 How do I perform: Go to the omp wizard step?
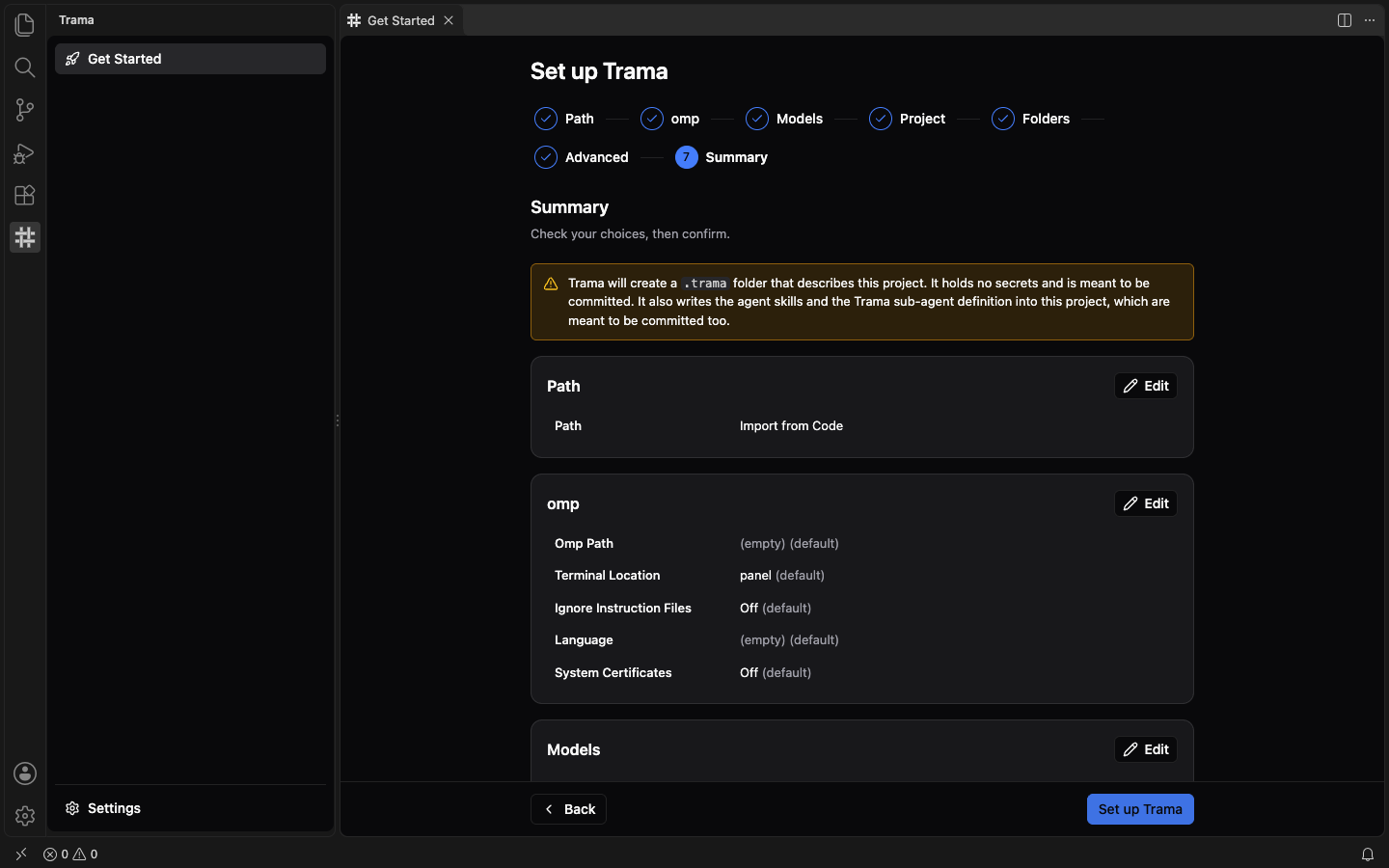670,119
